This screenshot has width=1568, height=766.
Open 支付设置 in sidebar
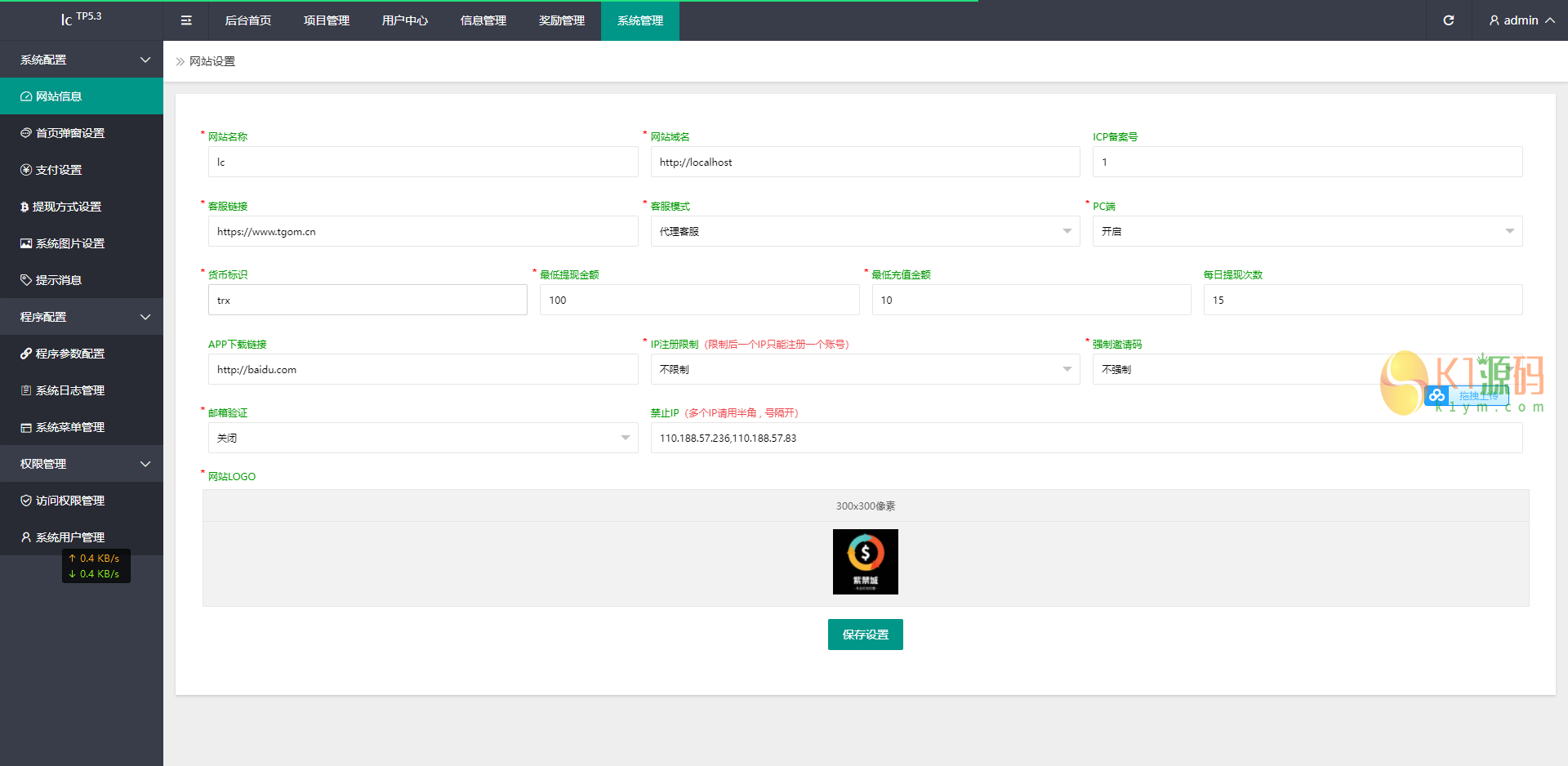pyautogui.click(x=82, y=170)
